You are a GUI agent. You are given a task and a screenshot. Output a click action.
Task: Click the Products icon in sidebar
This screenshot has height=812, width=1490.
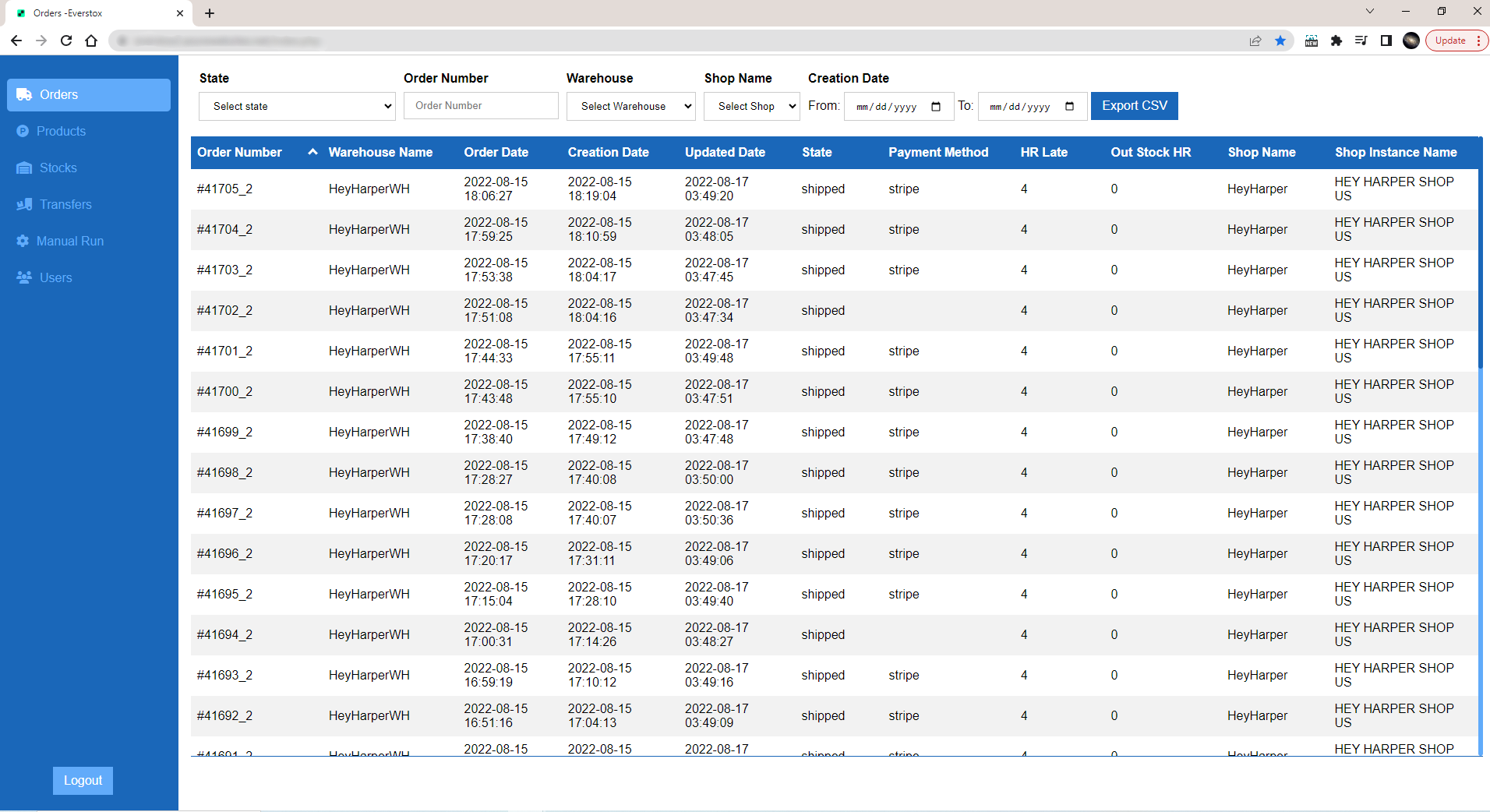23,132
